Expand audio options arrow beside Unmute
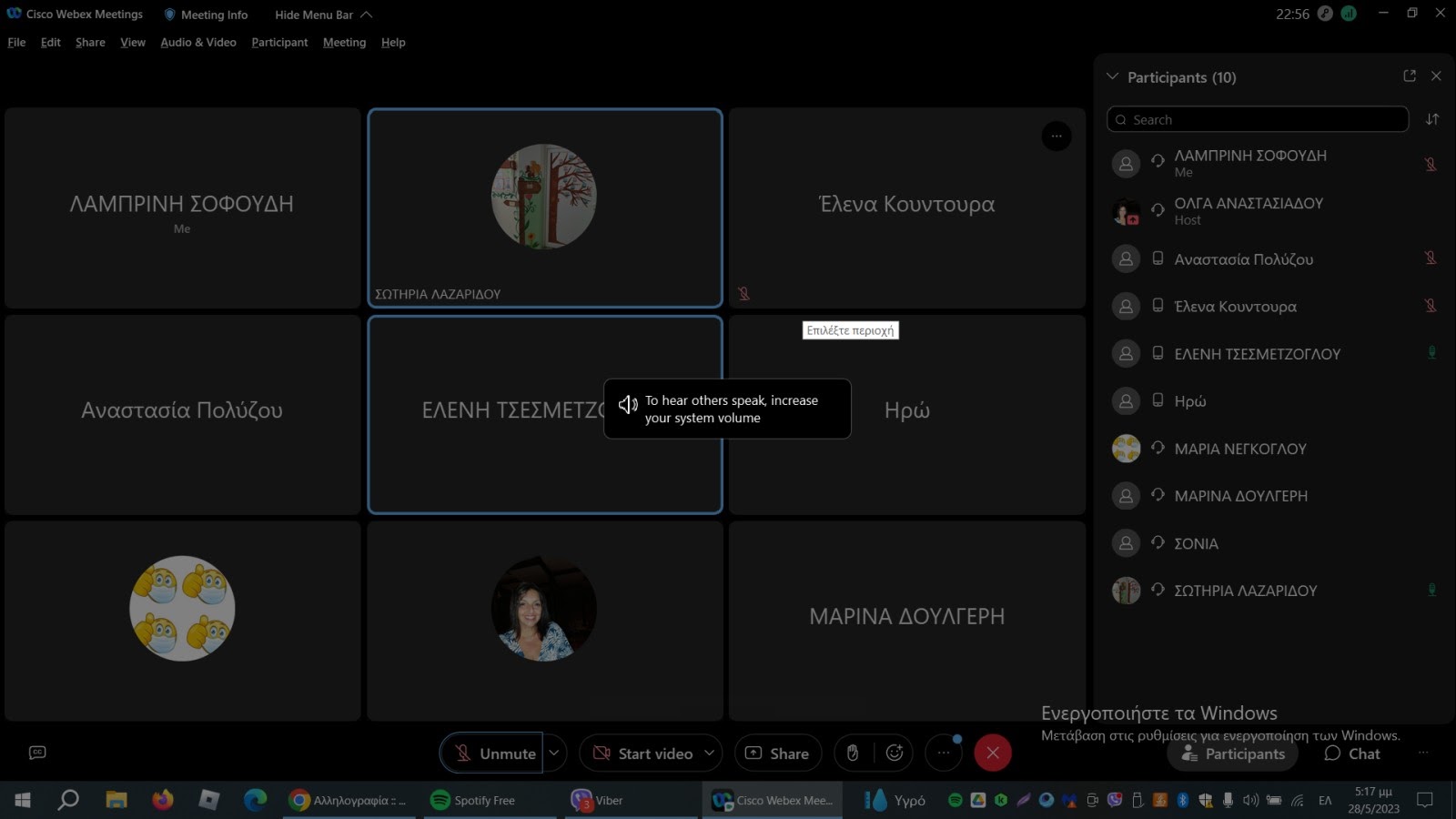The width and height of the screenshot is (1456, 819). [x=554, y=753]
